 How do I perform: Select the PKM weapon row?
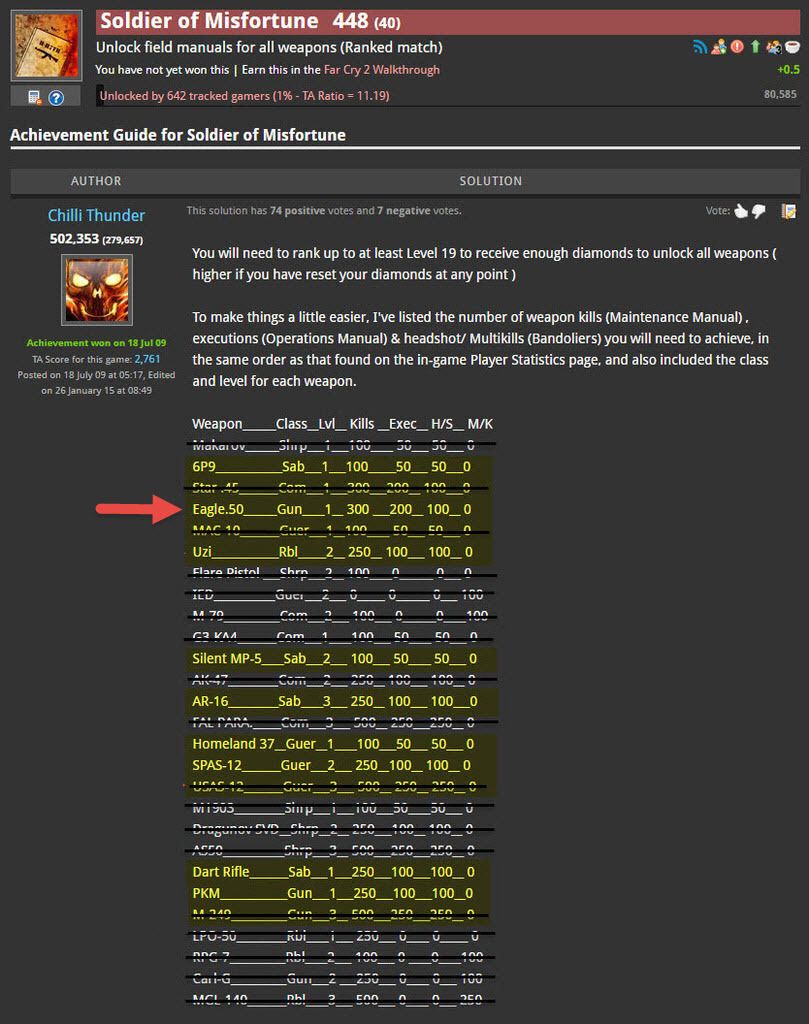pyautogui.click(x=332, y=893)
